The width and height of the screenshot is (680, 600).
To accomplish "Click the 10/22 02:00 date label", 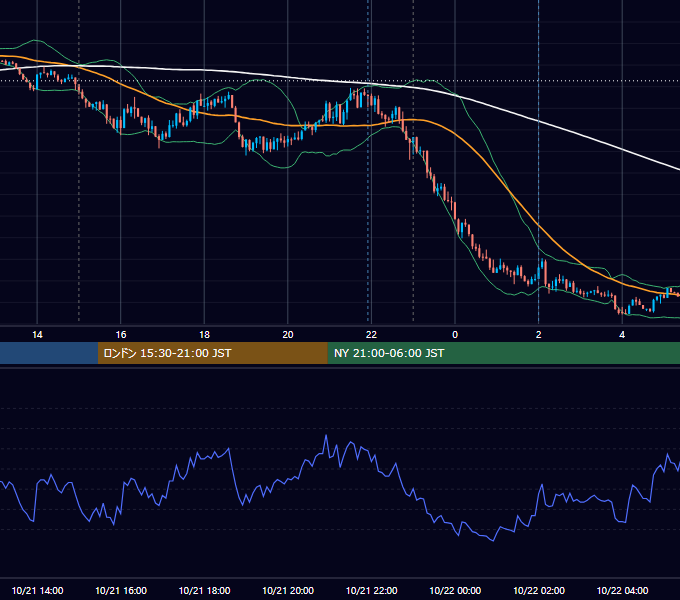I will (x=539, y=590).
